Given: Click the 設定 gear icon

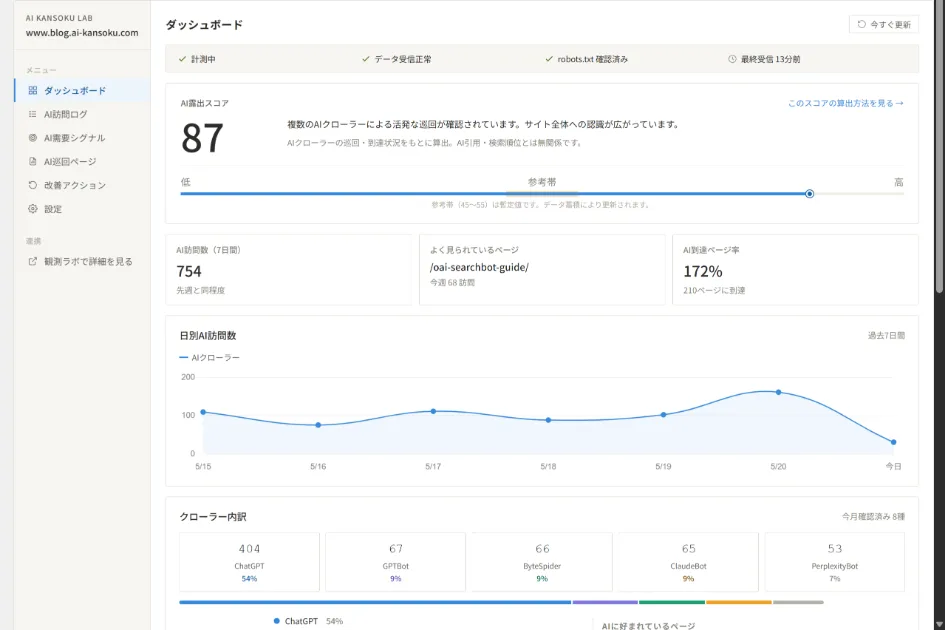Looking at the screenshot, I should pyautogui.click(x=33, y=209).
